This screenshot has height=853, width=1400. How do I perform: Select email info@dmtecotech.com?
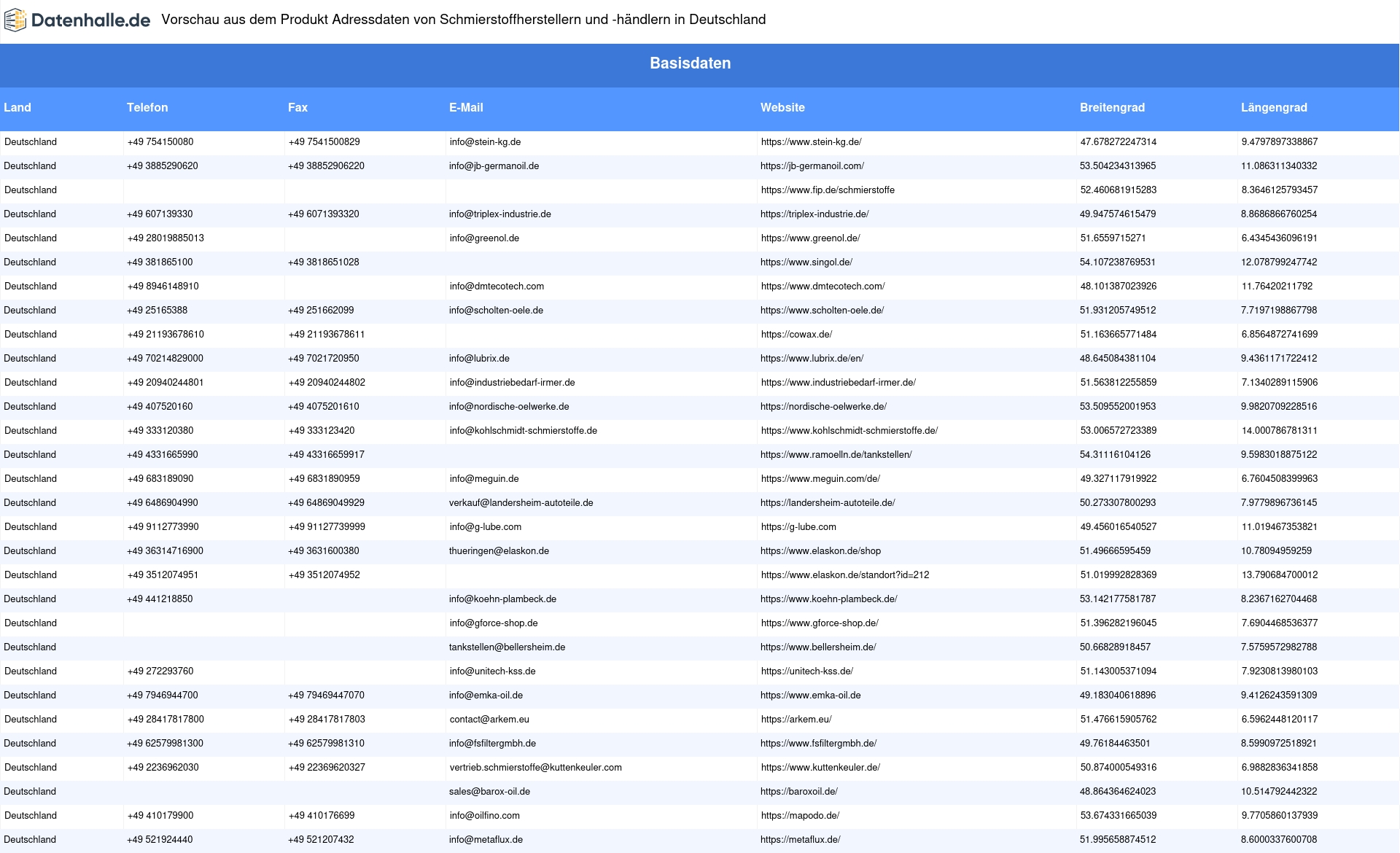[x=497, y=287]
